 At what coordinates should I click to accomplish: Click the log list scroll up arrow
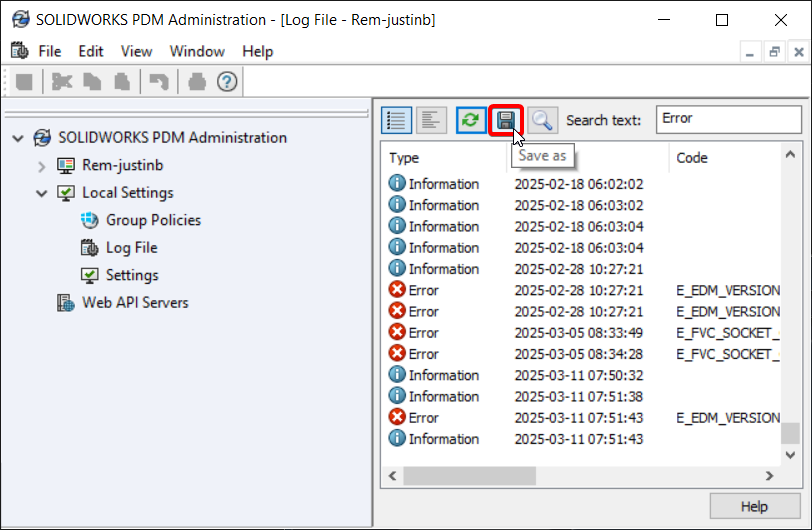(790, 154)
